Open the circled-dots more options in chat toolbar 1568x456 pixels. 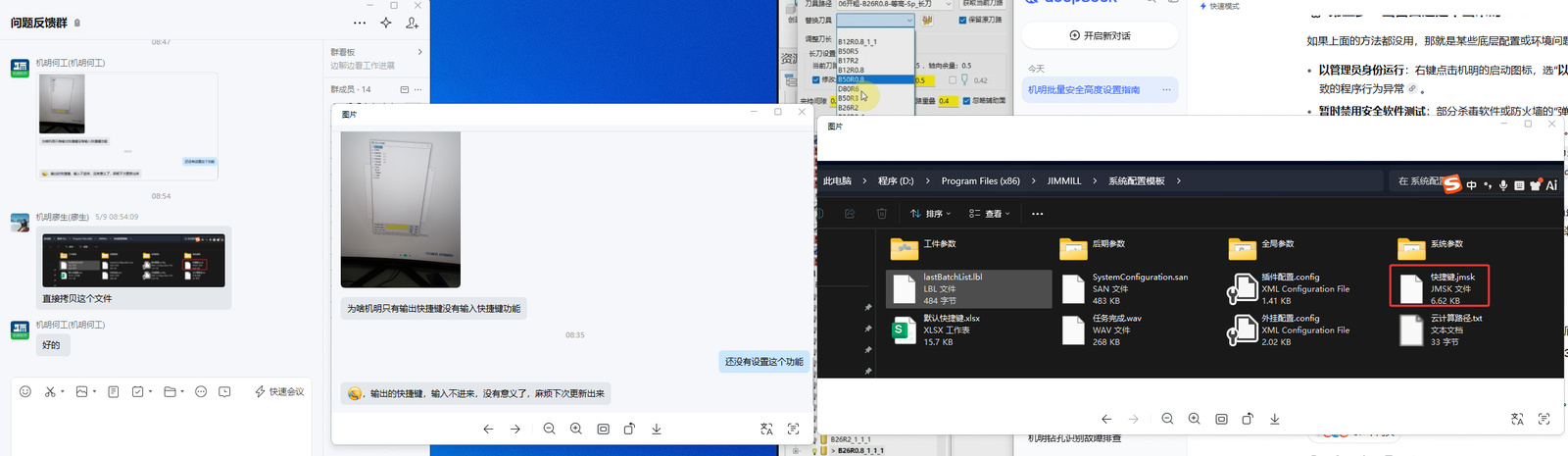click(x=201, y=391)
